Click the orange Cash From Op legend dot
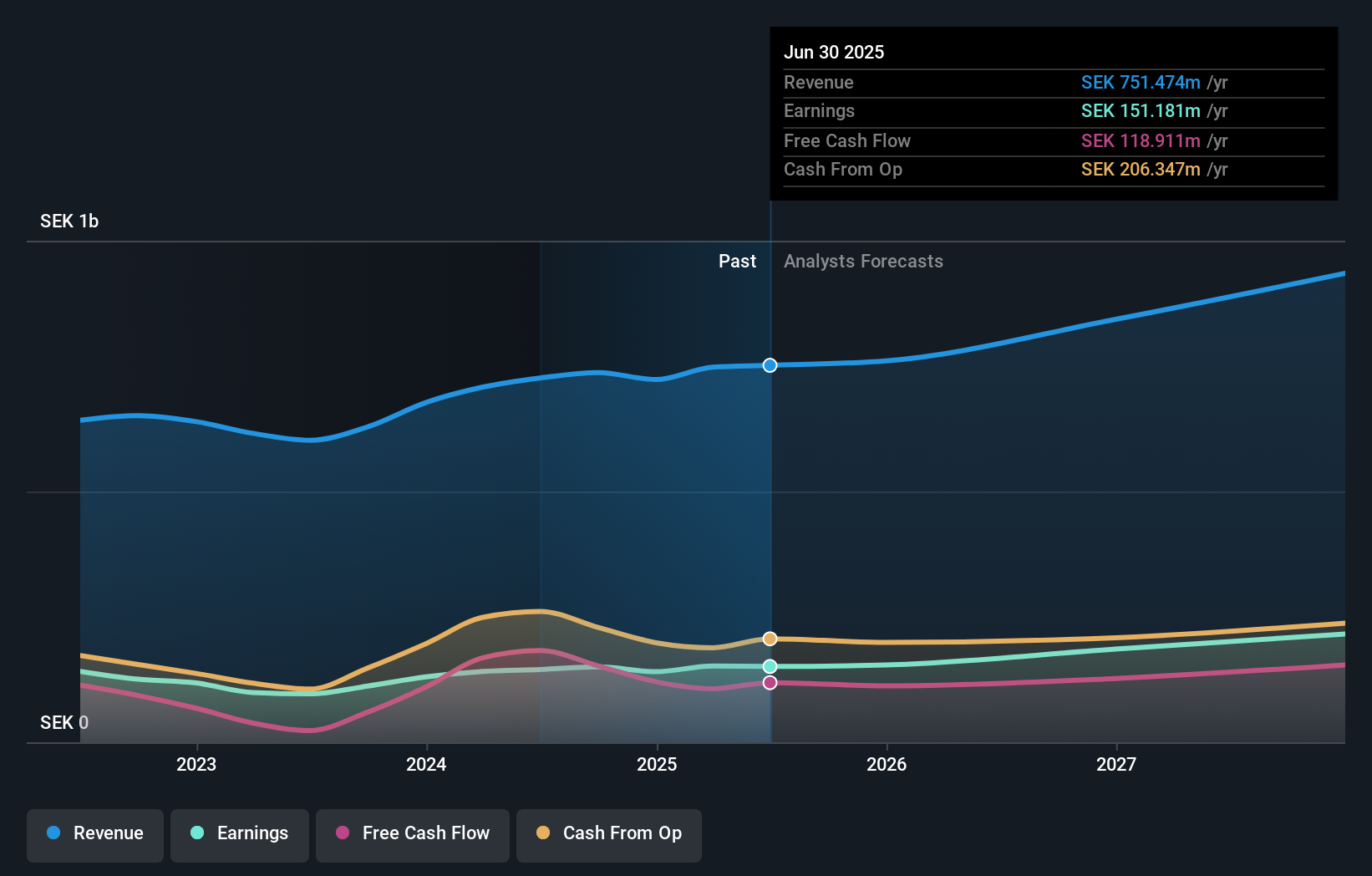1372x876 pixels. pyautogui.click(x=543, y=833)
